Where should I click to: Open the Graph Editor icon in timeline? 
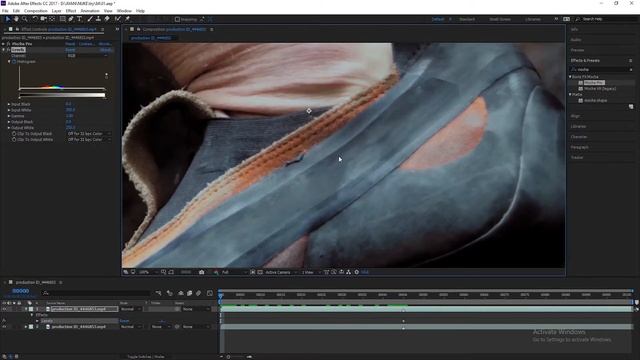[x=210, y=293]
